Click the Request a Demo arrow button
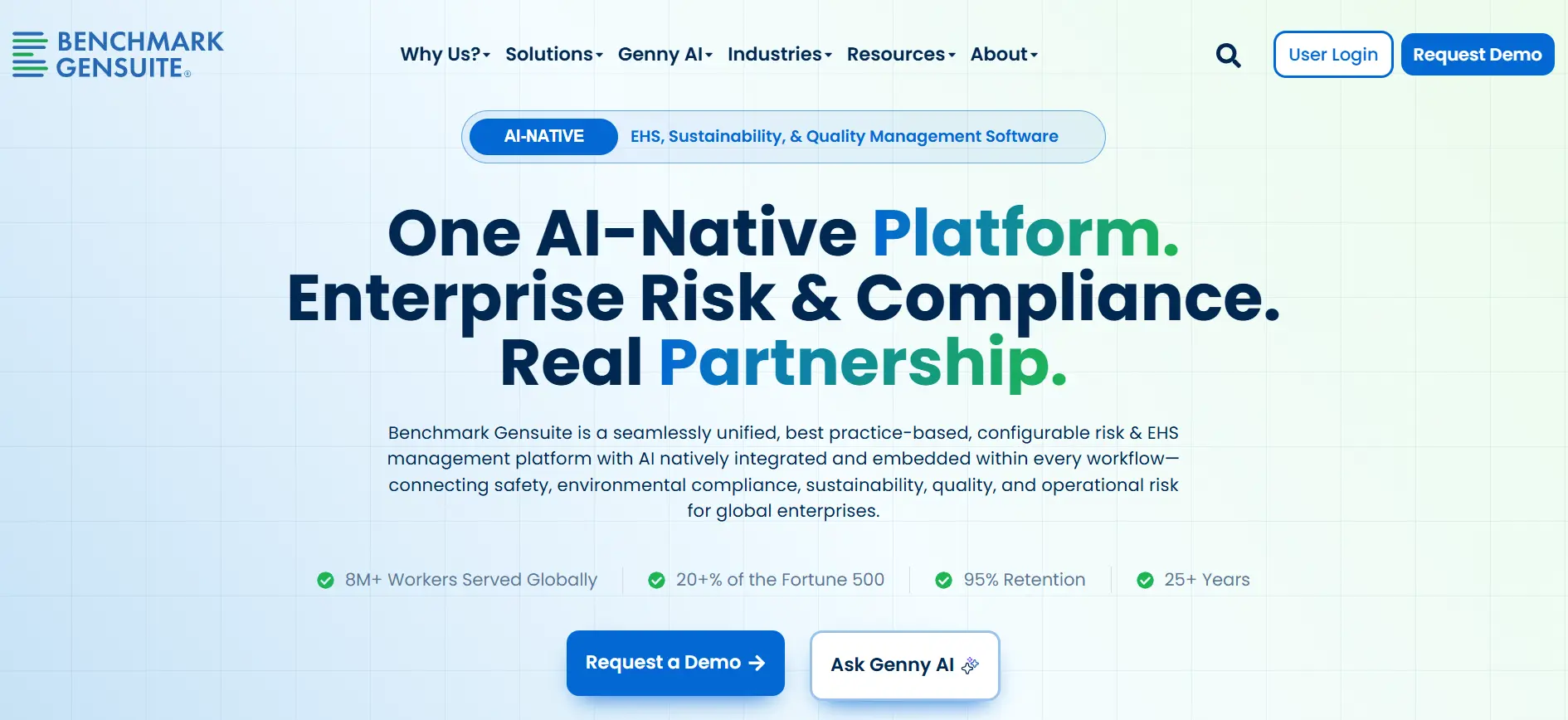 tap(675, 663)
